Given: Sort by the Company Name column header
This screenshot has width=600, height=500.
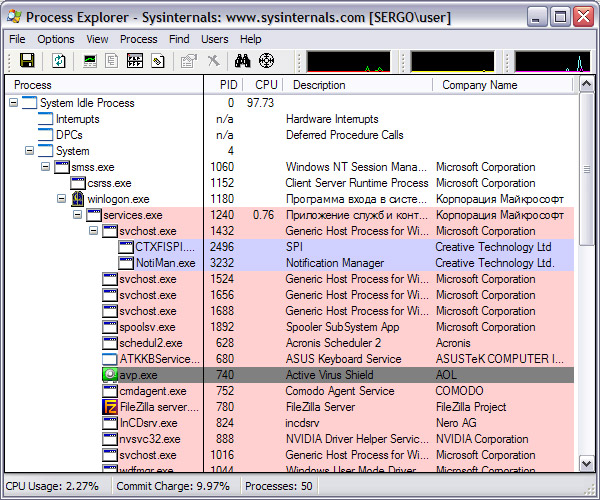Looking at the screenshot, I should (x=503, y=85).
